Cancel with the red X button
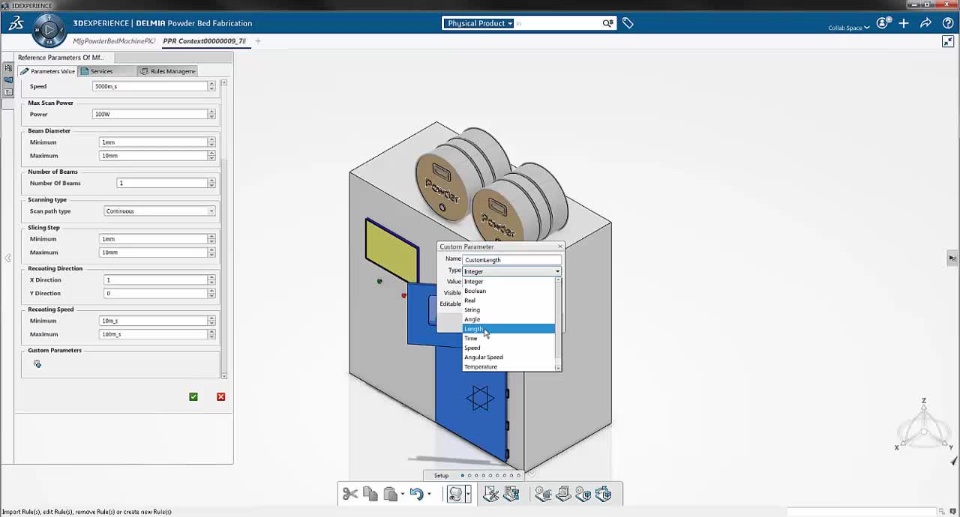The image size is (960, 517). (221, 397)
